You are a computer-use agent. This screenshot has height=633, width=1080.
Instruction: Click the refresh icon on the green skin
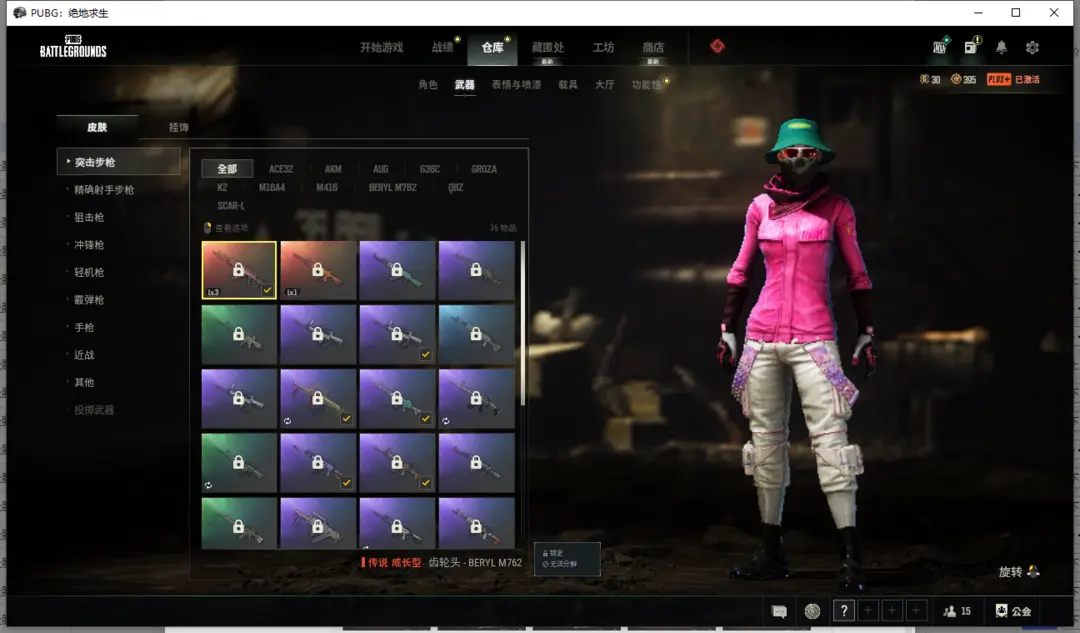tap(208, 486)
